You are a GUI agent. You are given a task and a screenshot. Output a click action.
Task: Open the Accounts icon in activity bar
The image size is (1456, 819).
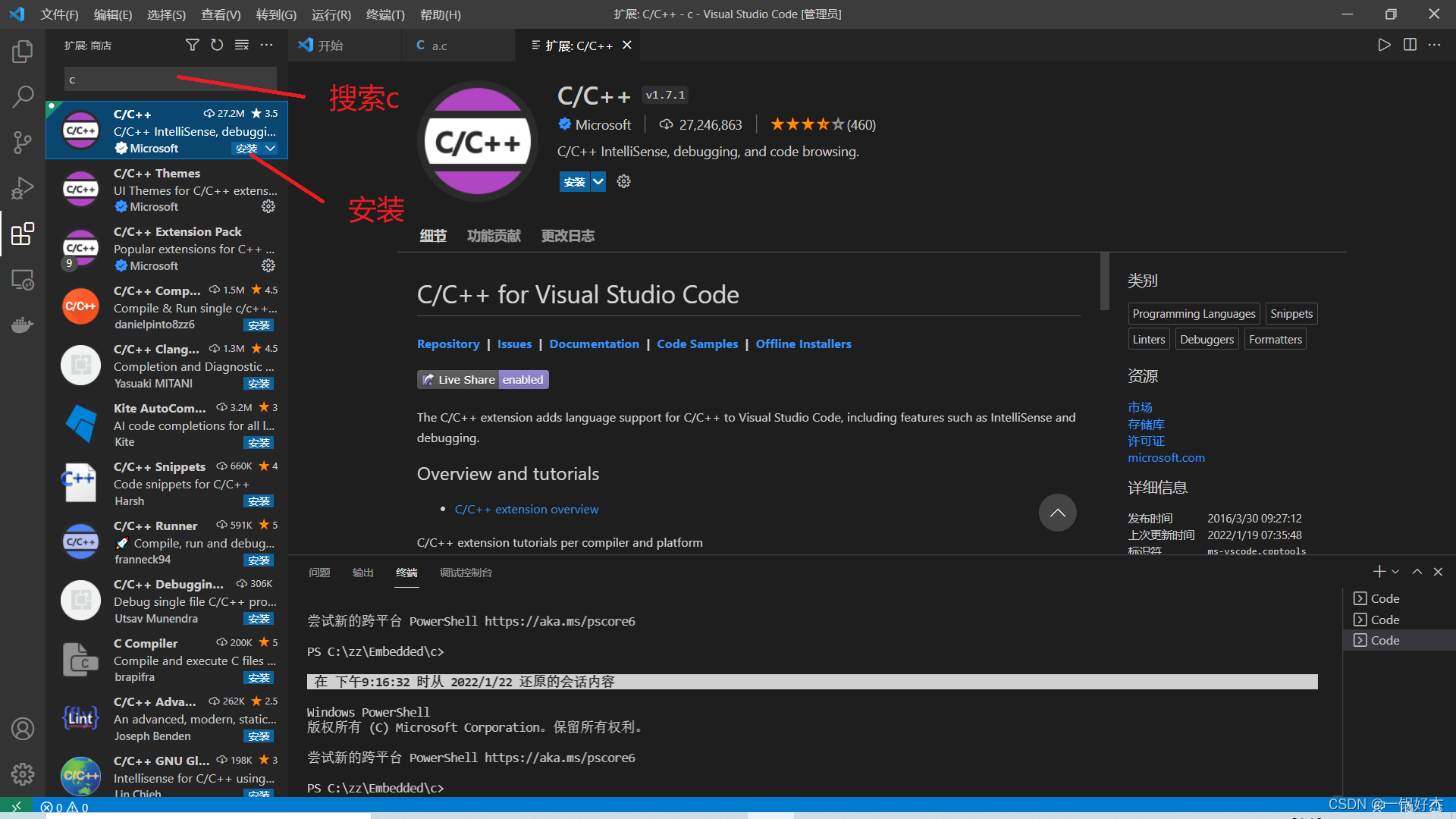(x=23, y=729)
